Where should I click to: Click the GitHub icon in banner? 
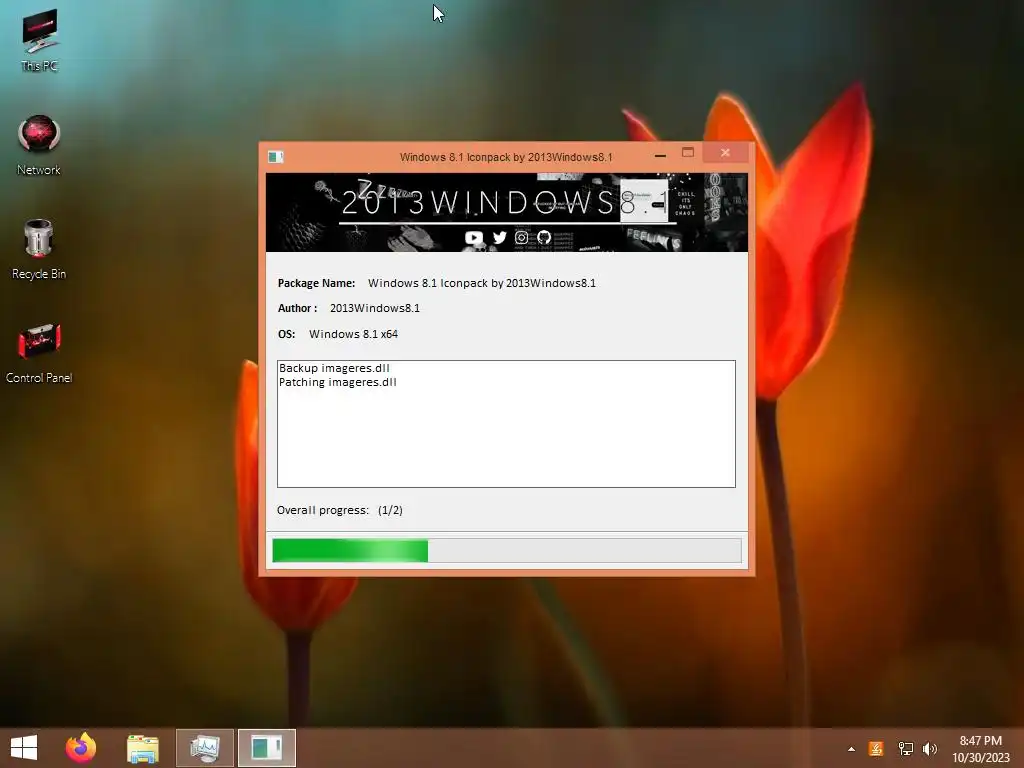coord(544,238)
